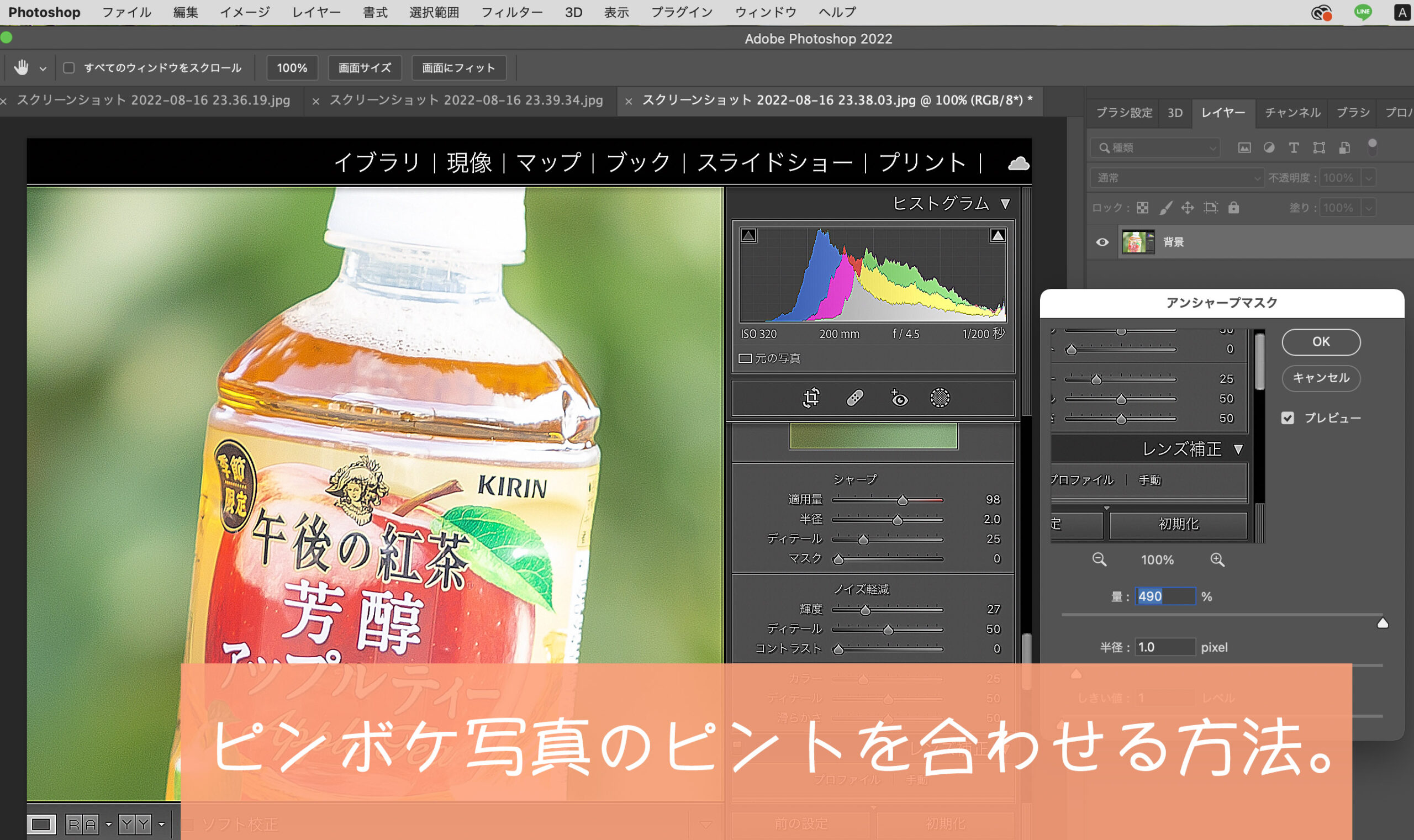Toggle highlight clipping warning in histogram

tap(998, 235)
